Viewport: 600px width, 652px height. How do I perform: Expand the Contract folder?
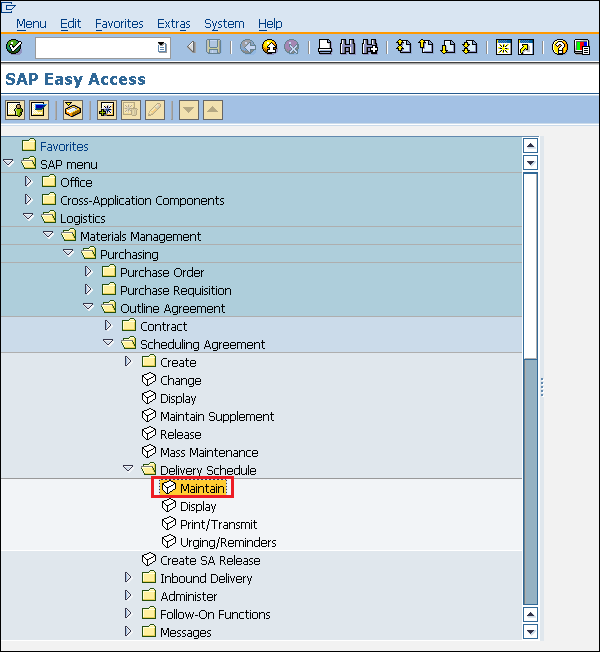pos(108,325)
